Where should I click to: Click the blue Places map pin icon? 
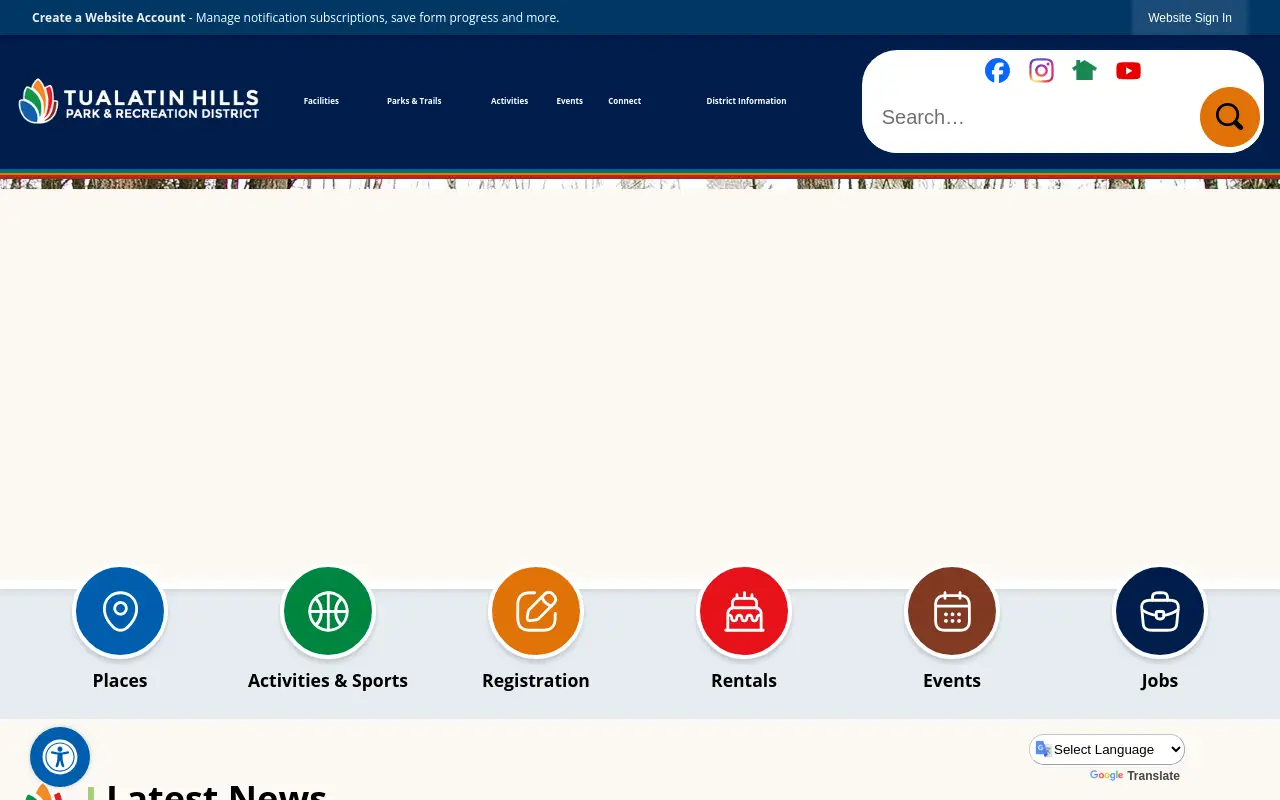pyautogui.click(x=120, y=611)
